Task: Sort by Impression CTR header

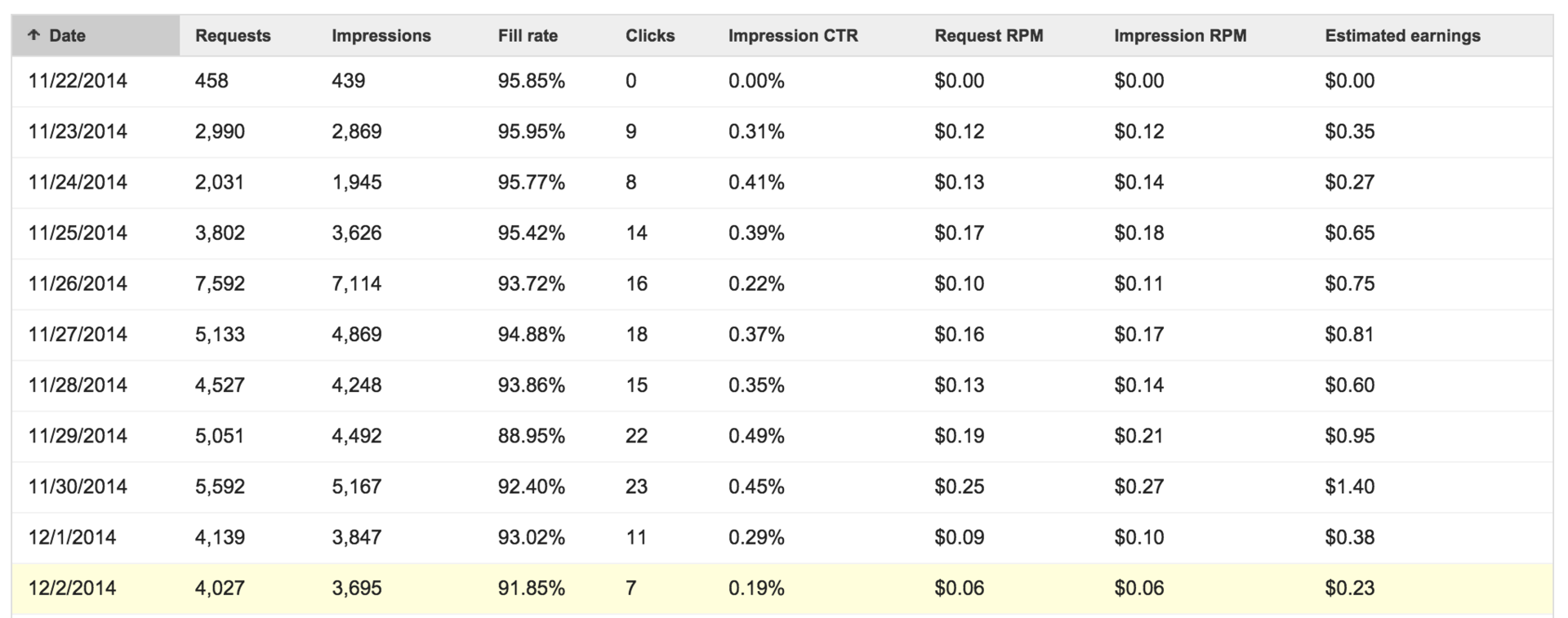Action: [x=793, y=36]
